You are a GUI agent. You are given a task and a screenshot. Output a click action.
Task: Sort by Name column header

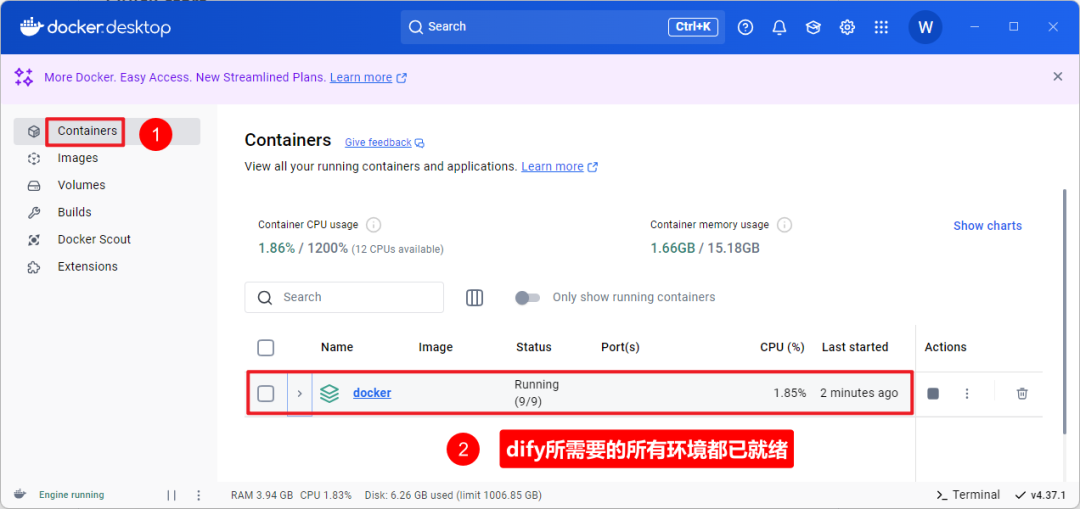(x=337, y=347)
